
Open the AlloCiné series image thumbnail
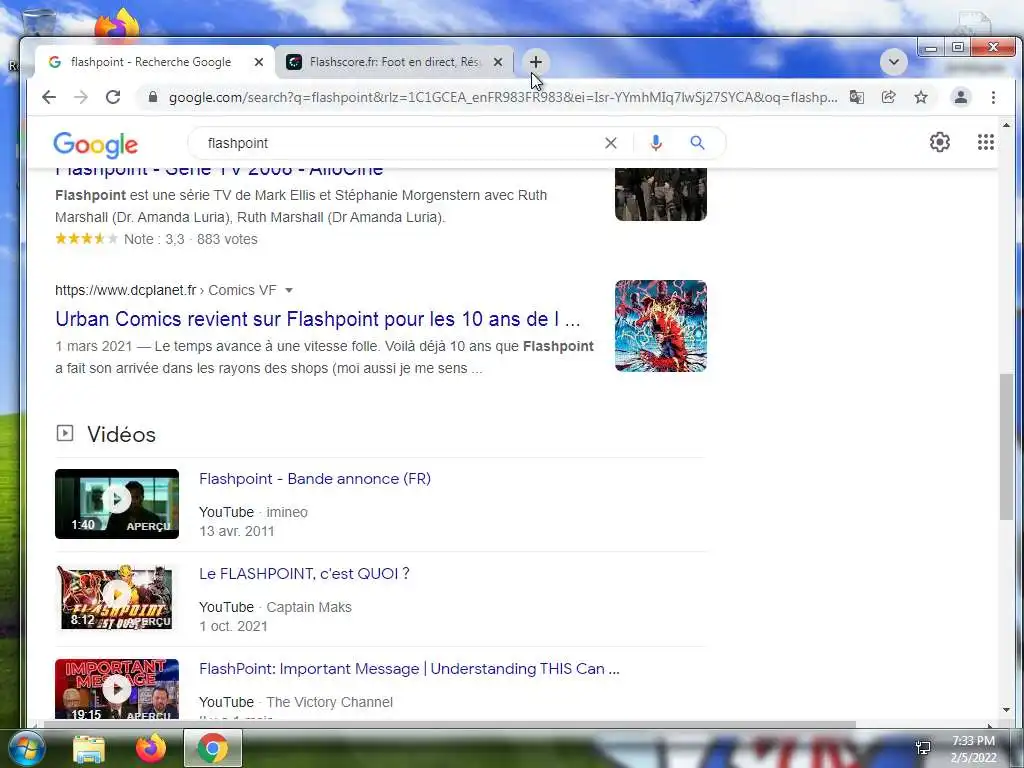click(x=661, y=194)
